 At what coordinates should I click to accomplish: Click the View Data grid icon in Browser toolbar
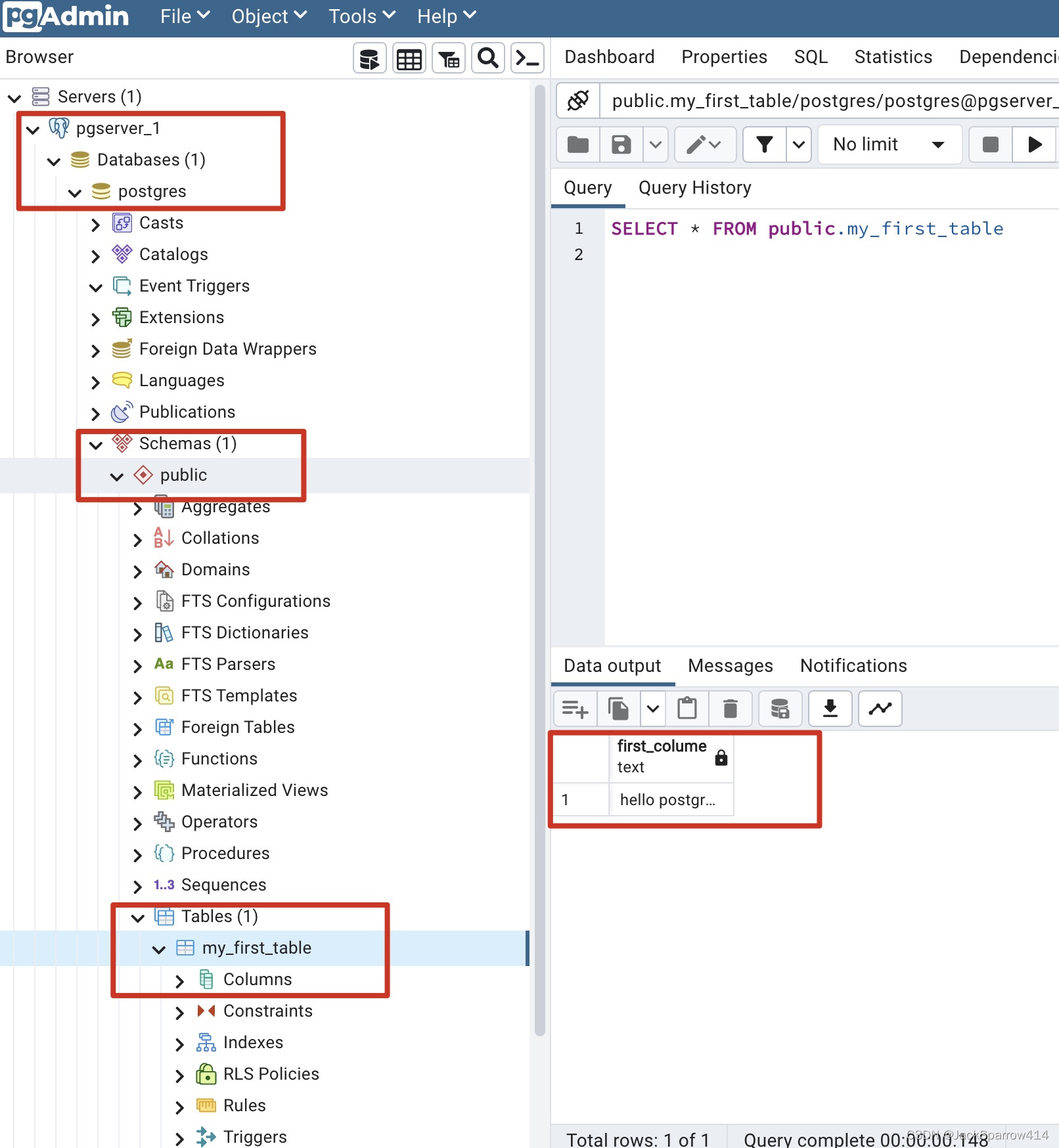pyautogui.click(x=409, y=58)
